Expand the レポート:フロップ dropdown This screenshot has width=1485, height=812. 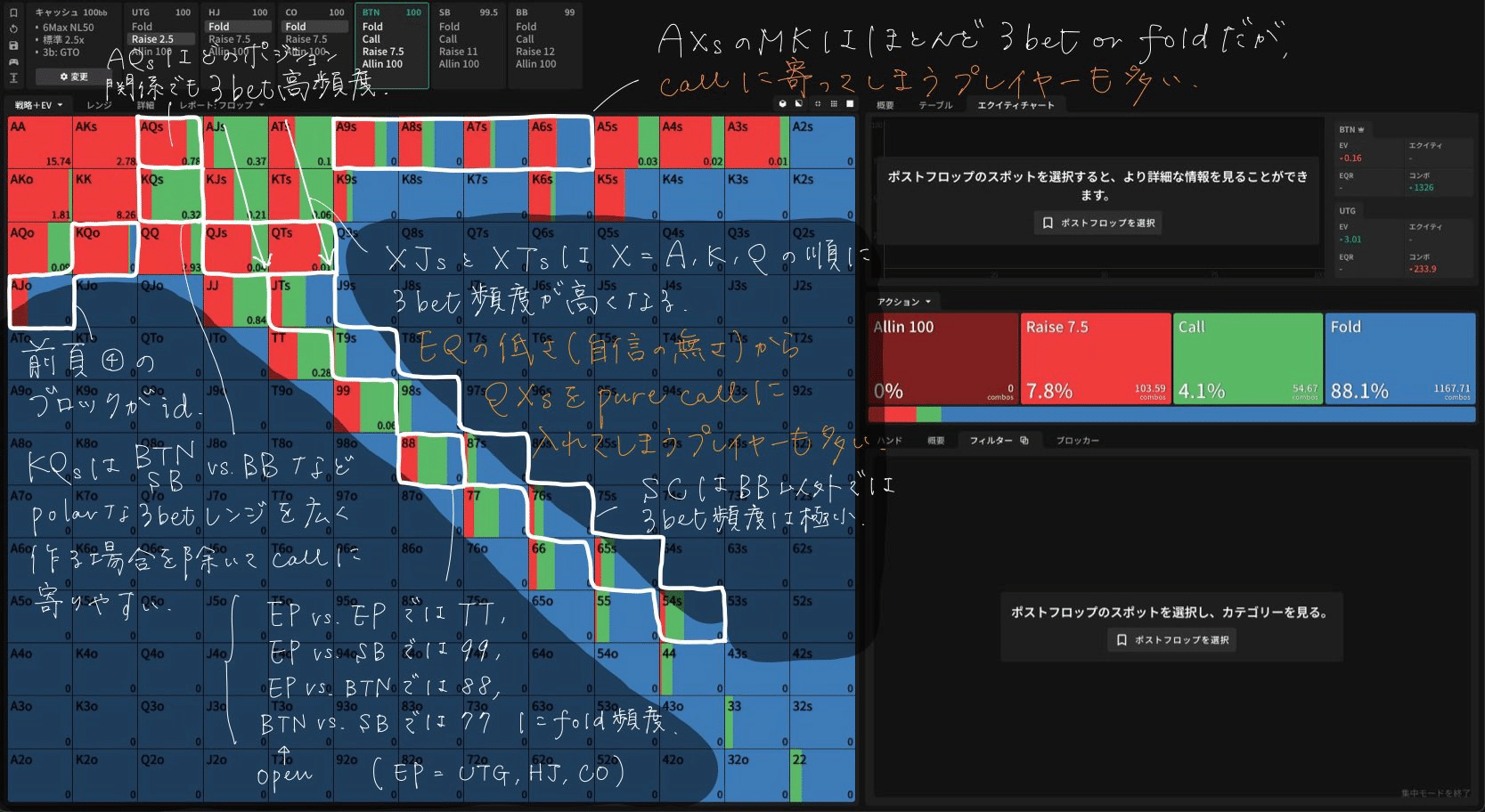pyautogui.click(x=222, y=105)
